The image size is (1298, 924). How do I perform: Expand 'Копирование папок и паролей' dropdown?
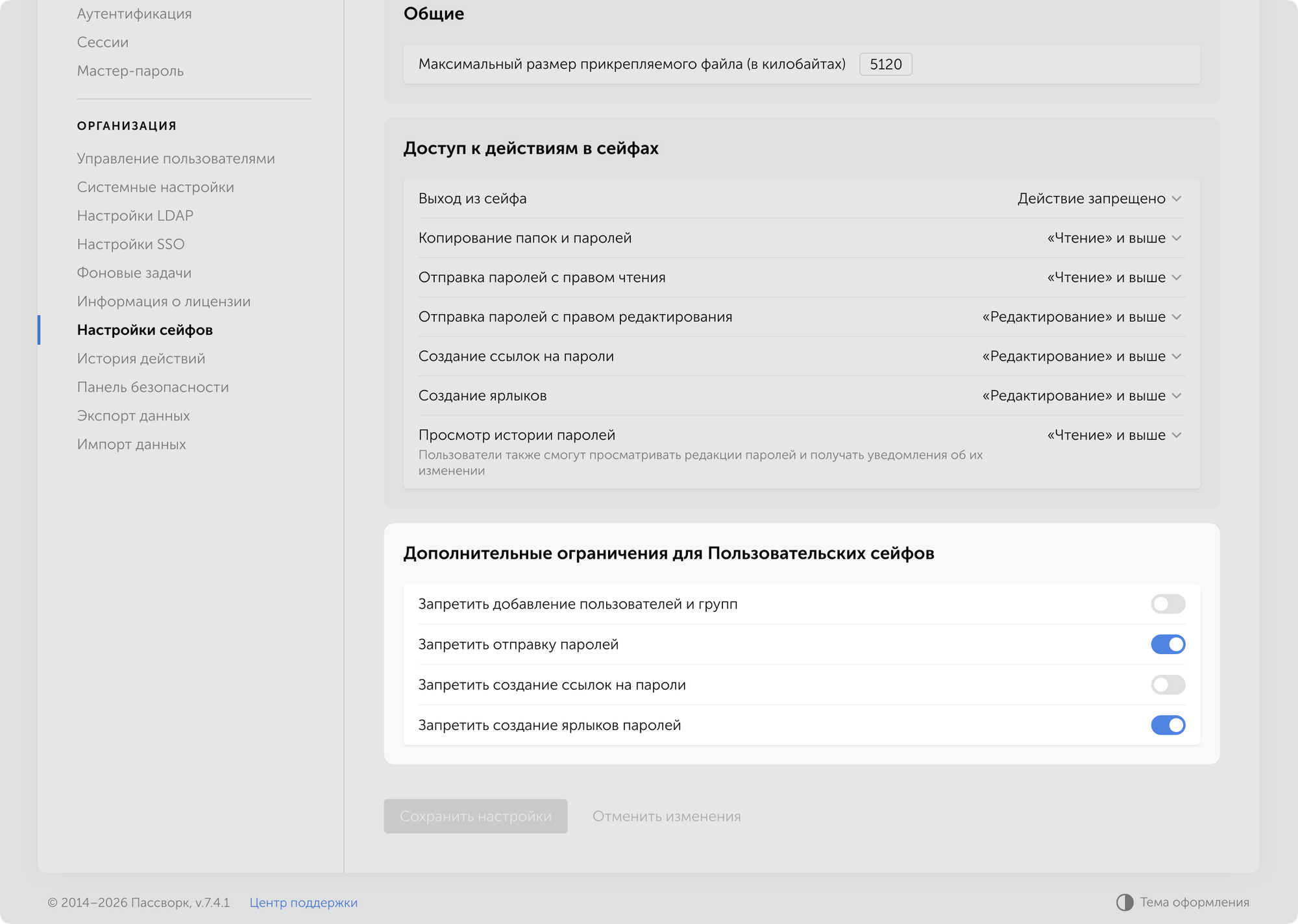tap(1114, 238)
